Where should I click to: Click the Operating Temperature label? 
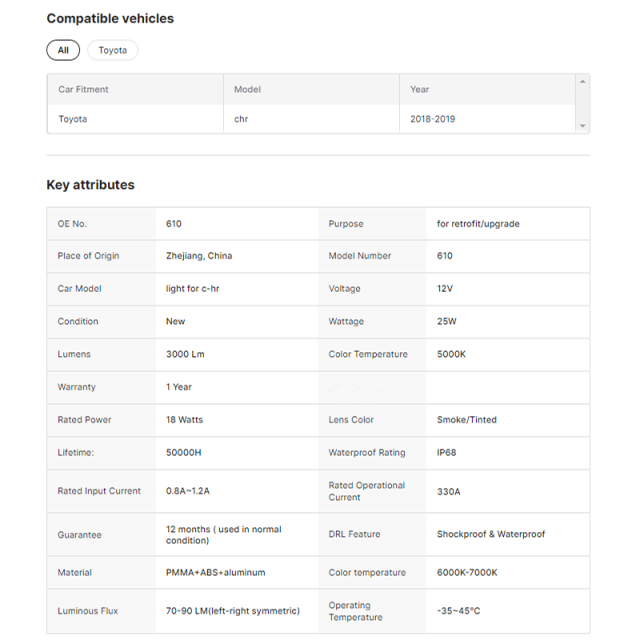(x=355, y=611)
